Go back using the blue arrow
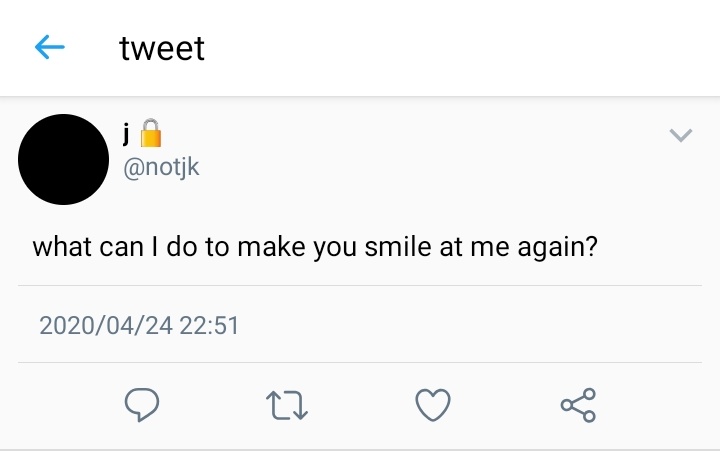The height and width of the screenshot is (451, 720). (x=50, y=47)
